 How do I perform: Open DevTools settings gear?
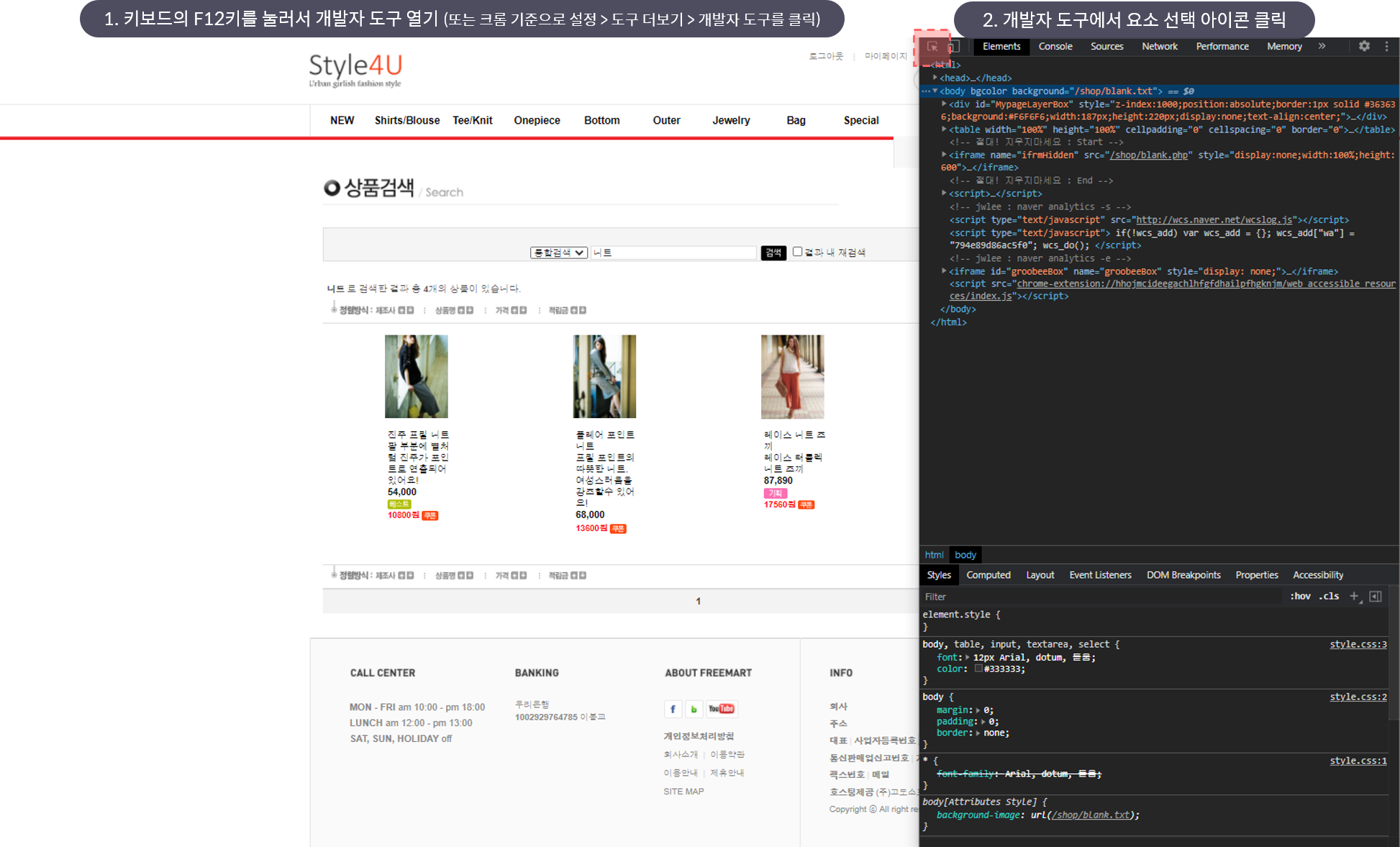(x=1364, y=46)
